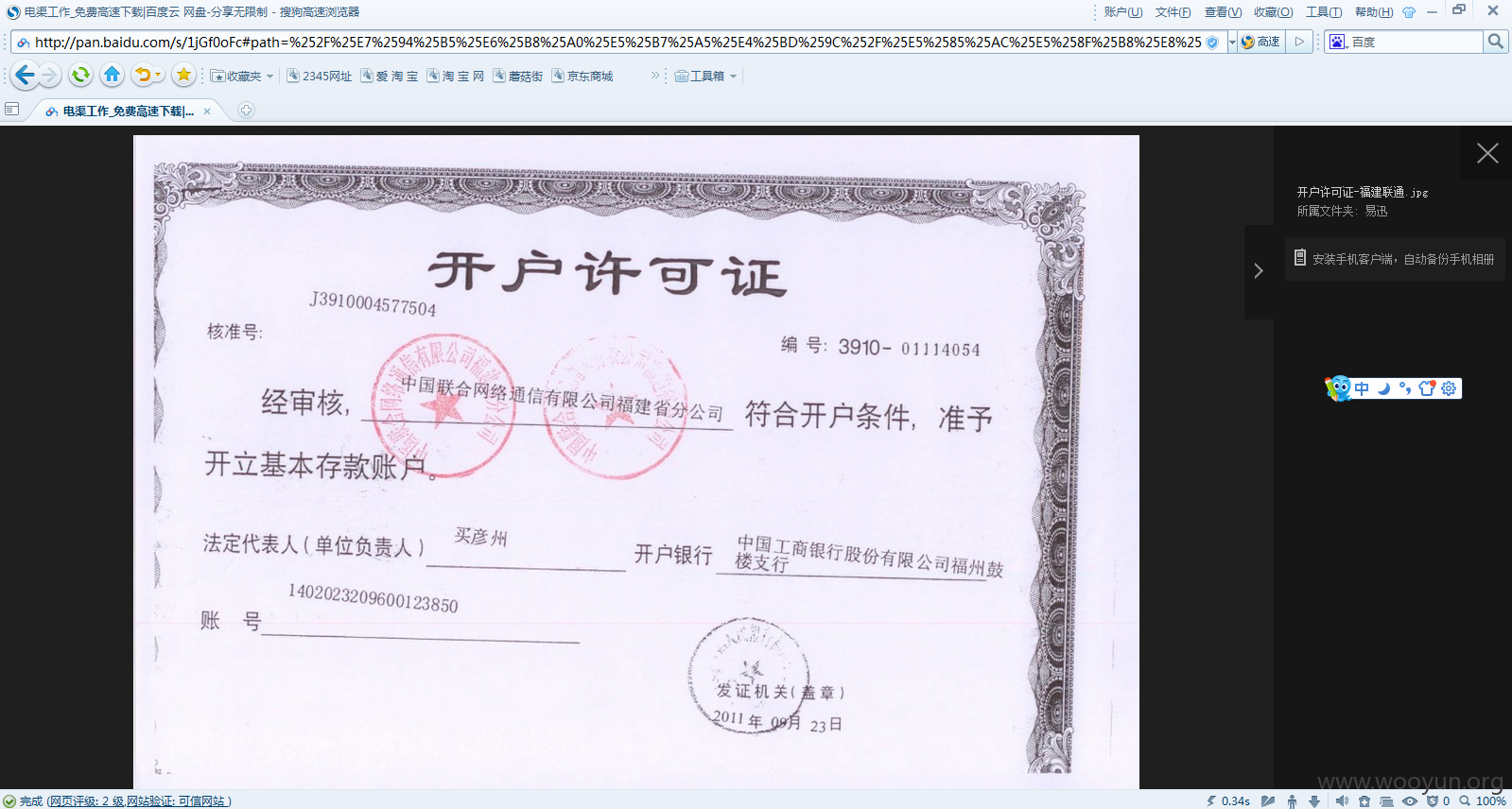Focus the address bar URL field
Viewport: 1512px width, 809px height.
(x=617, y=42)
